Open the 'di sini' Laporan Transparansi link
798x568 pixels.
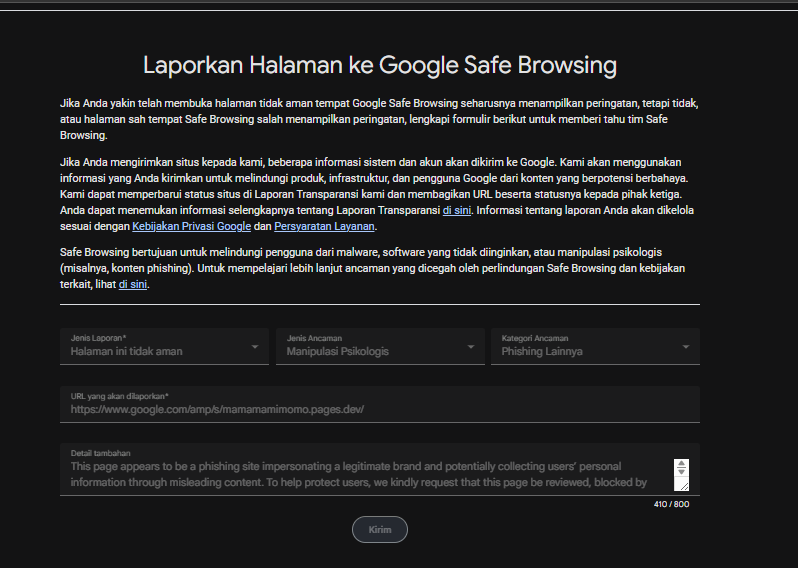click(x=457, y=210)
